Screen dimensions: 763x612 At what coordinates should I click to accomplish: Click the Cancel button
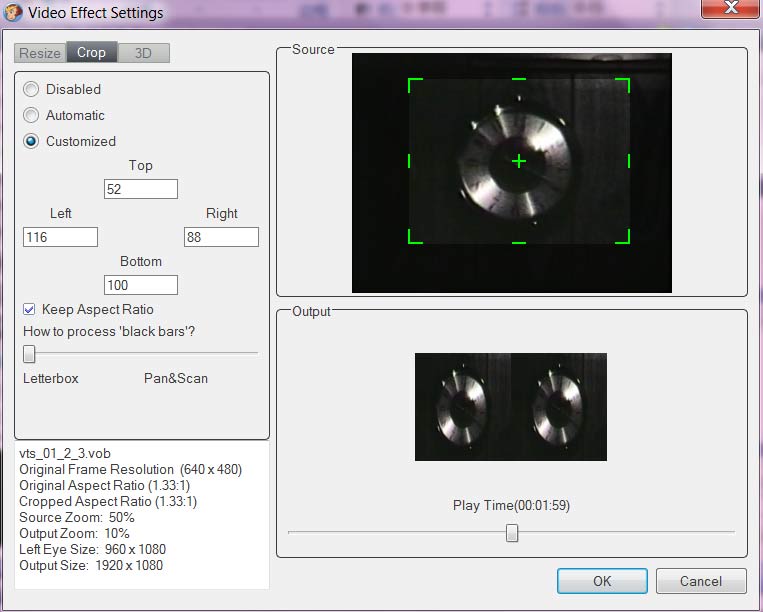pos(701,581)
